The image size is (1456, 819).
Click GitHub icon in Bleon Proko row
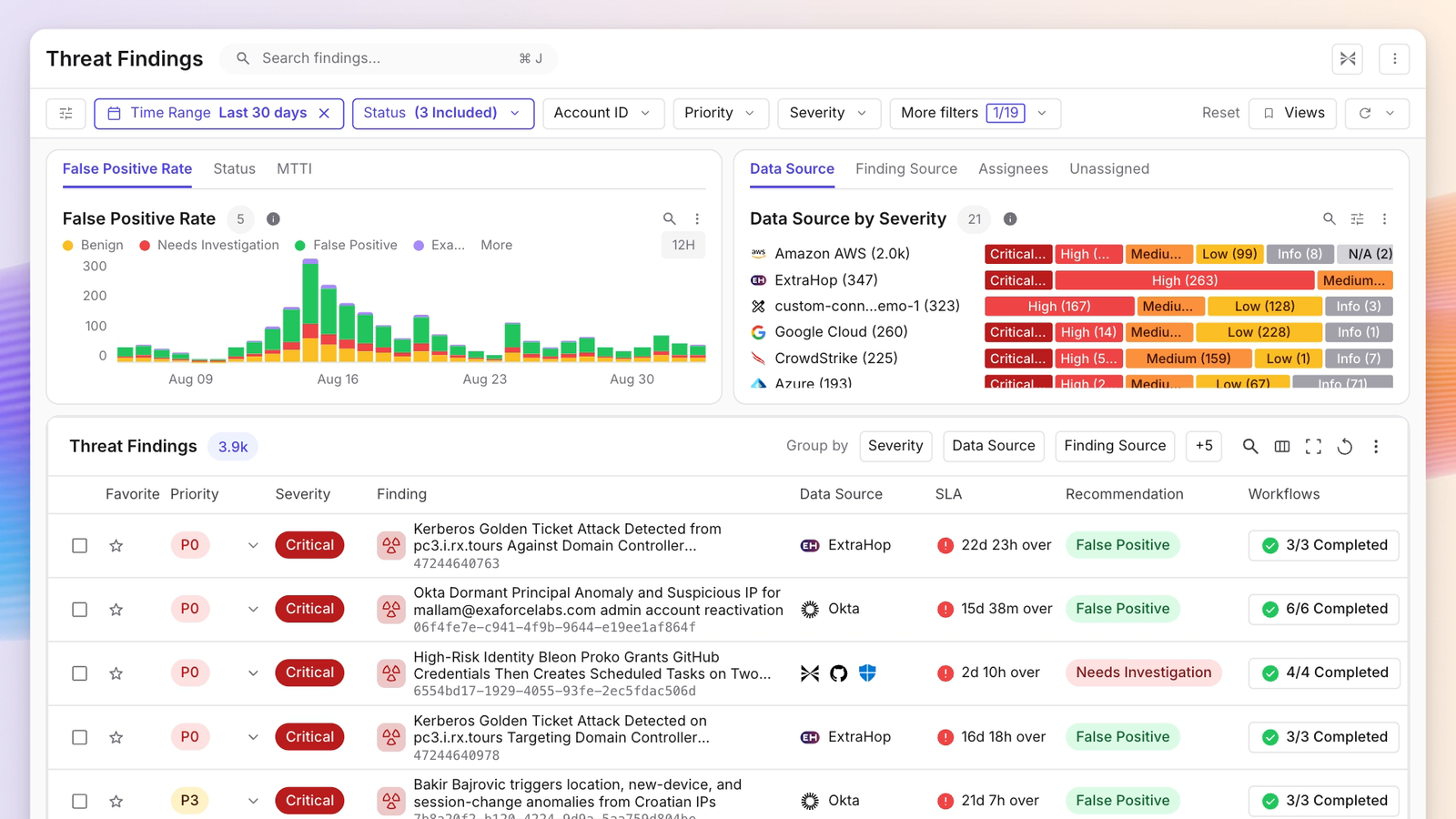[838, 673]
